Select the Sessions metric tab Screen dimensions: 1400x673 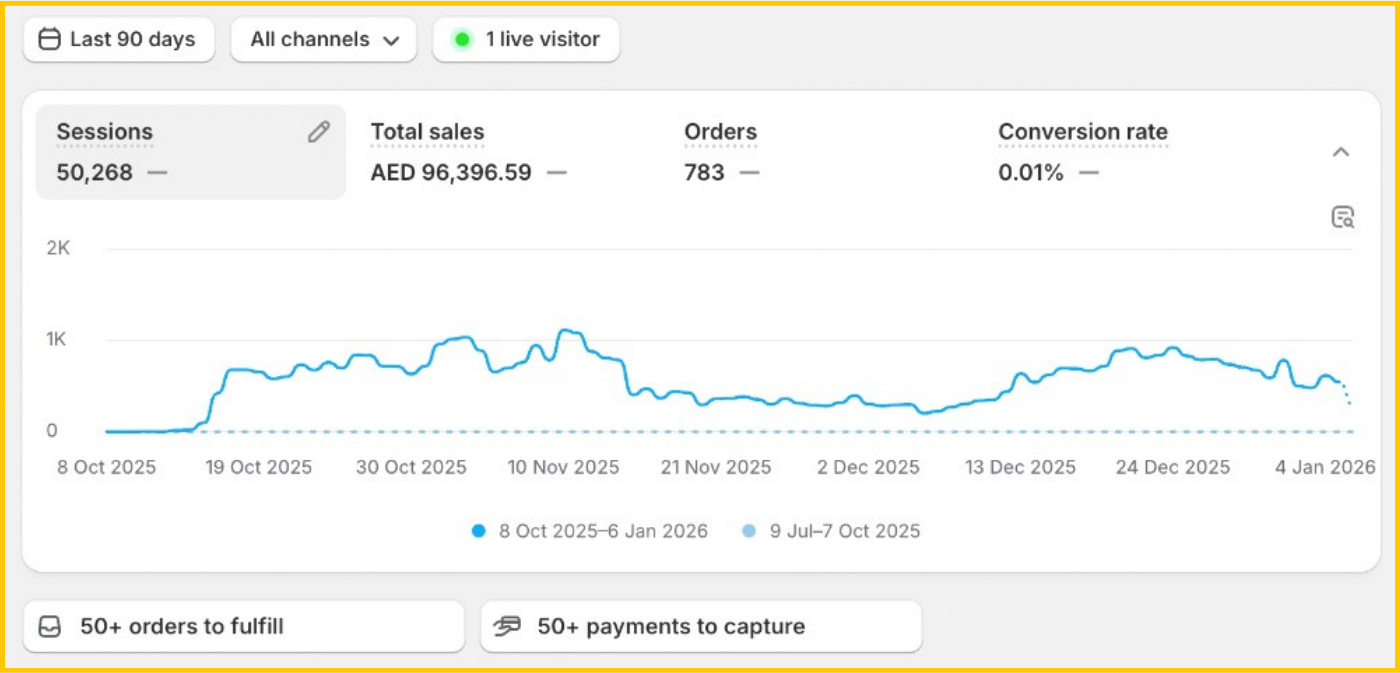point(190,152)
